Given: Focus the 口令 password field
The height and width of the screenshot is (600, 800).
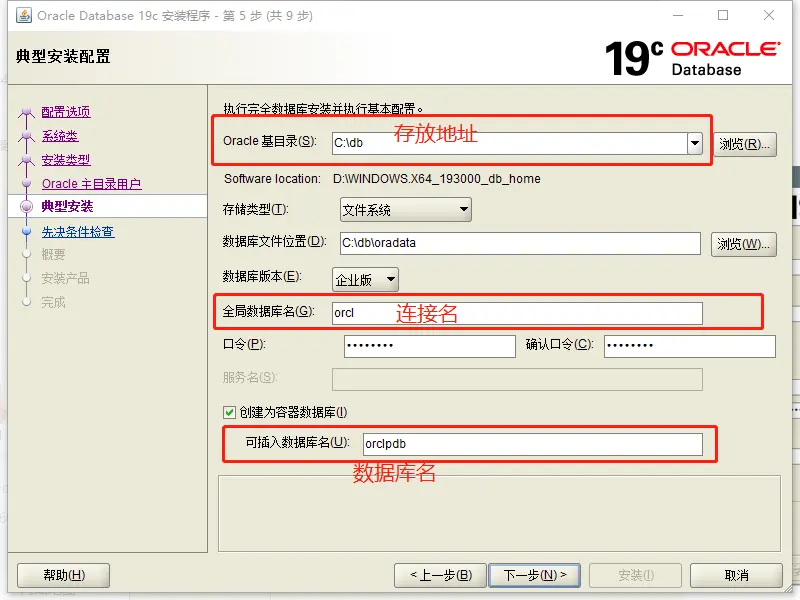Looking at the screenshot, I should pos(430,346).
